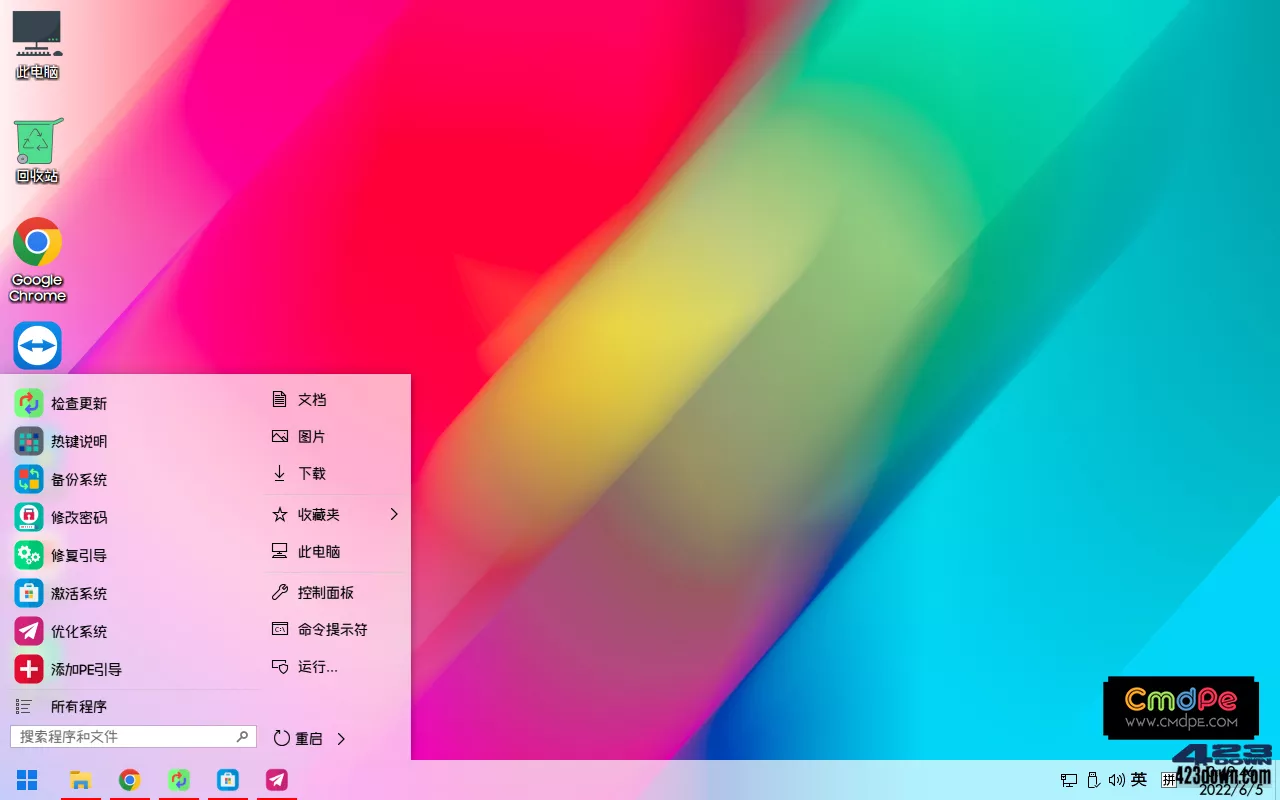This screenshot has width=1280, height=800.
Task: Expand the 重启 restart options arrow
Action: pyautogui.click(x=341, y=739)
